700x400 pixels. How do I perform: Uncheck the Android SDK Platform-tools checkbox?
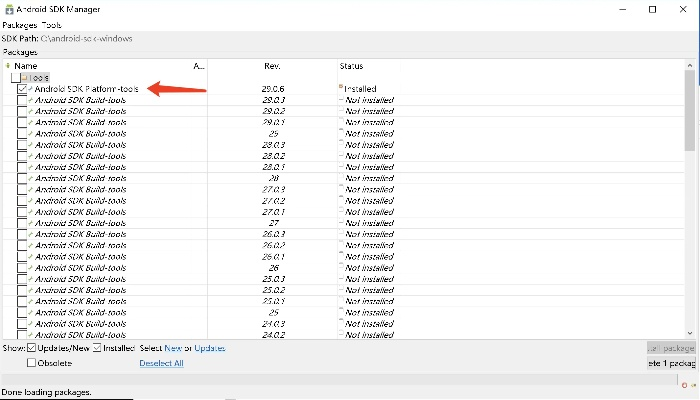click(x=22, y=89)
